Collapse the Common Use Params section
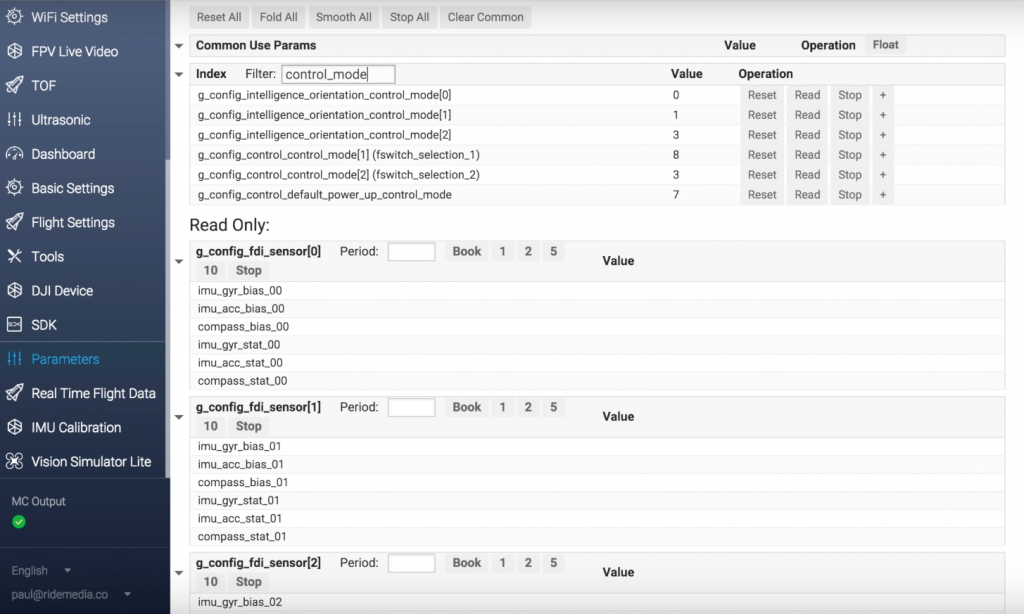The image size is (1024, 614). coord(179,46)
